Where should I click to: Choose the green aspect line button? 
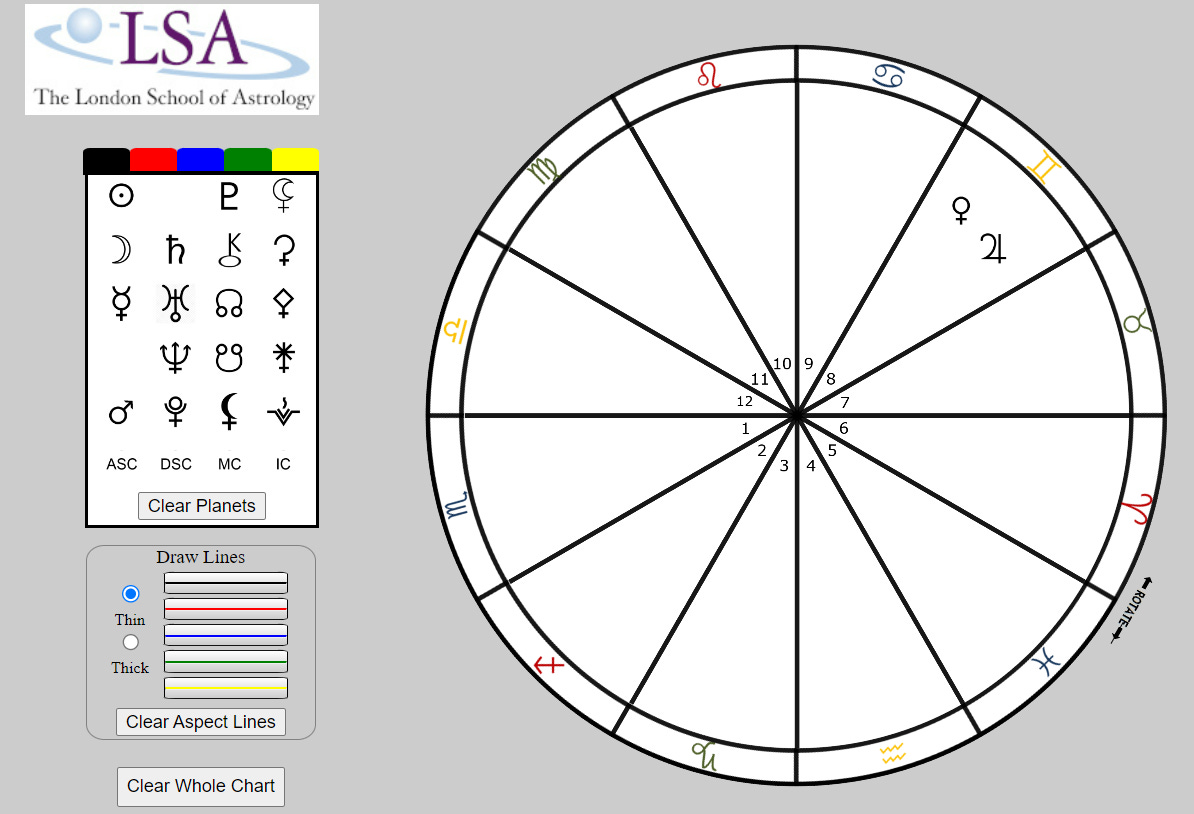[226, 661]
